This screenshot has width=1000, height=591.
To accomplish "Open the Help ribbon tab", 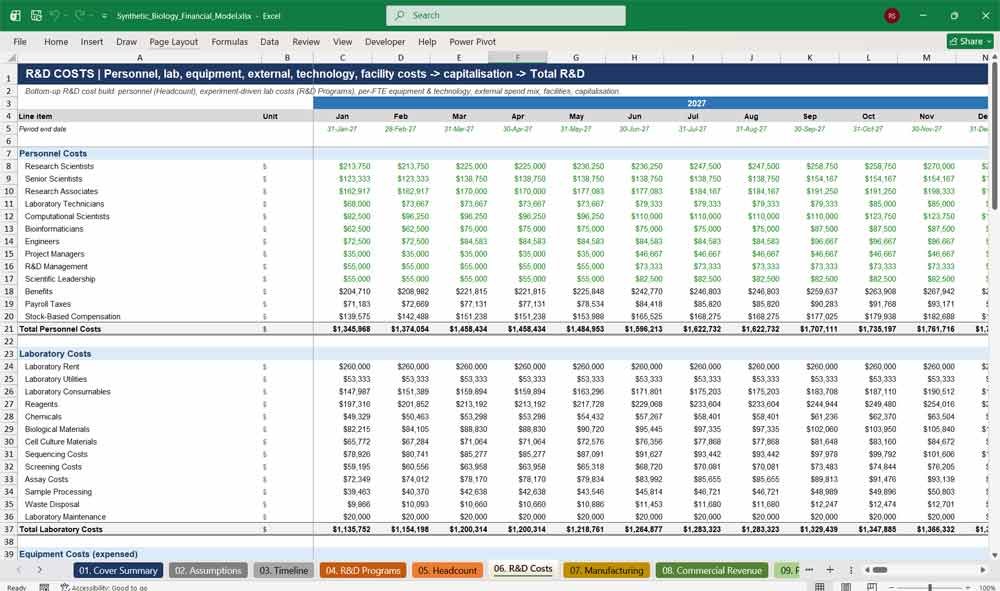I will (427, 41).
